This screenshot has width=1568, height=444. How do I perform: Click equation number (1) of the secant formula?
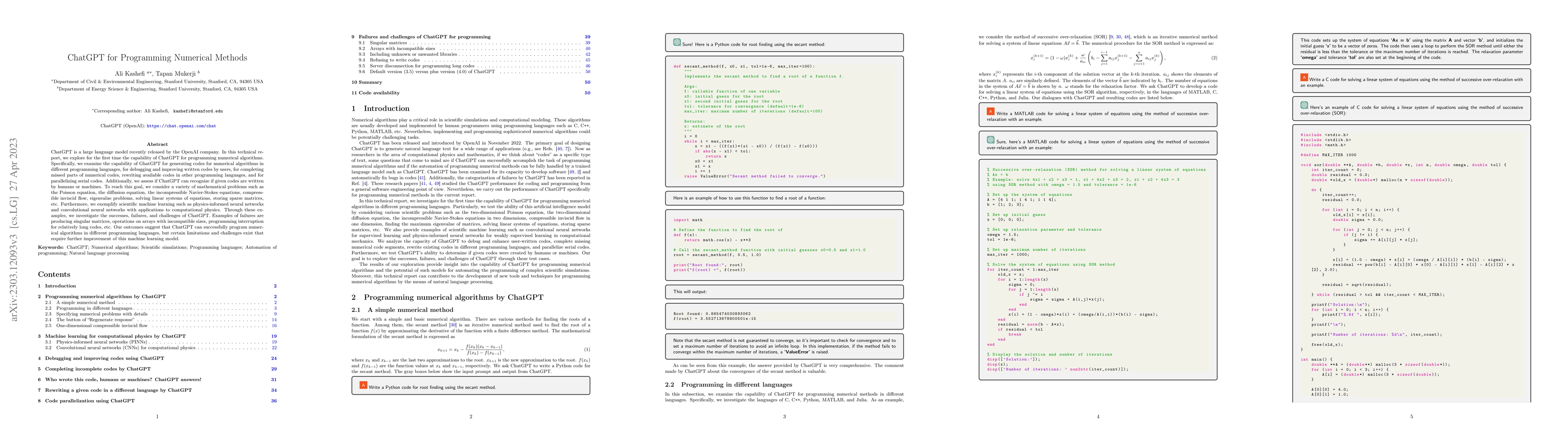587,350
